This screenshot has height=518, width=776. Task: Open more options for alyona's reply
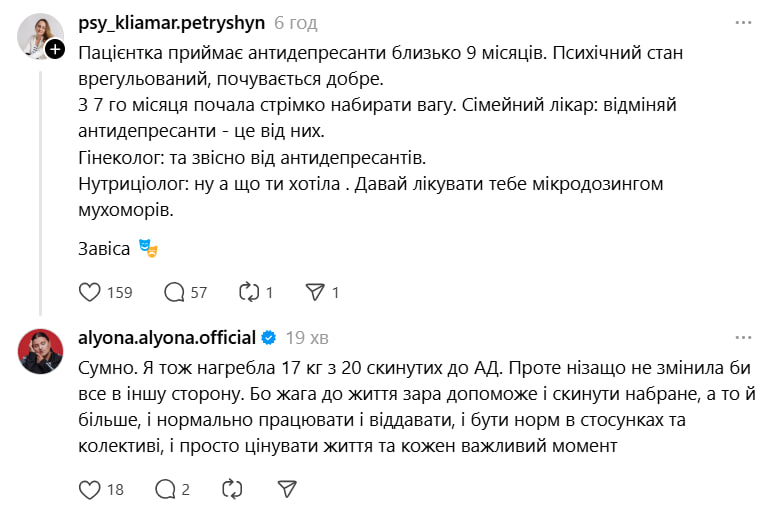(743, 337)
